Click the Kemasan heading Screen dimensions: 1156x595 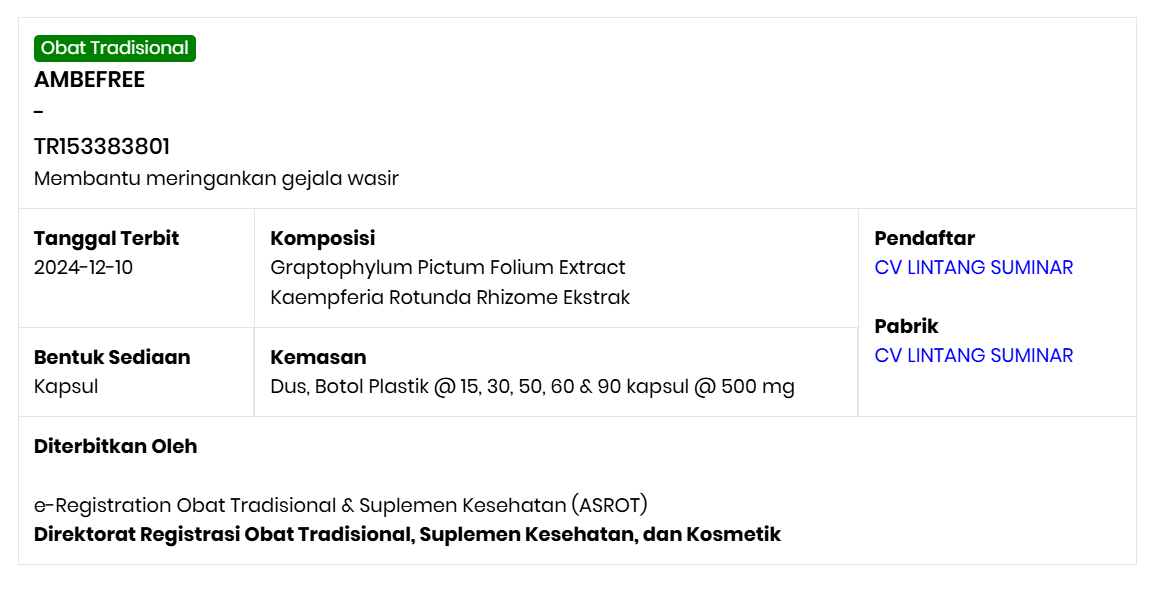pyautogui.click(x=318, y=357)
